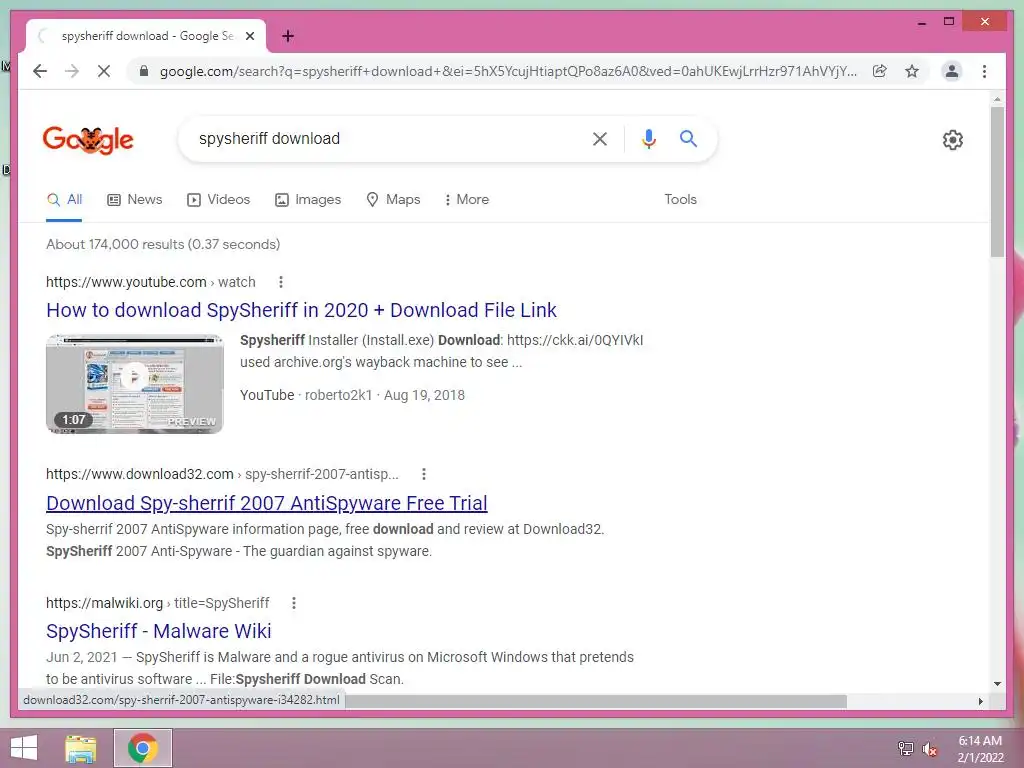Click the padlock site info icon

144,71
